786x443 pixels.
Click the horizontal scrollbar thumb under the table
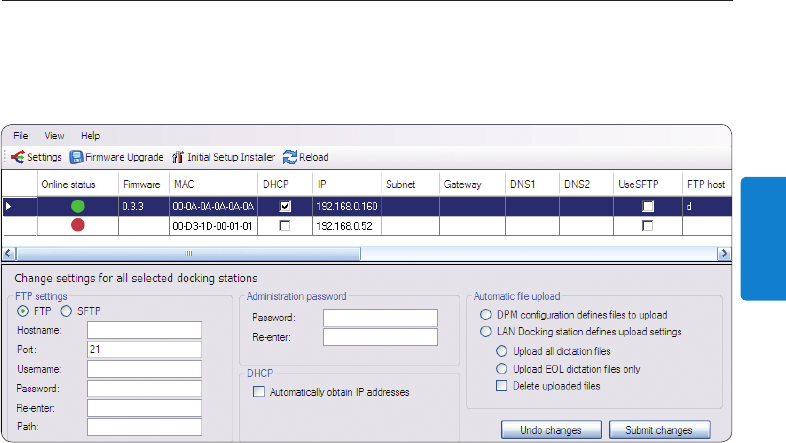(187, 254)
